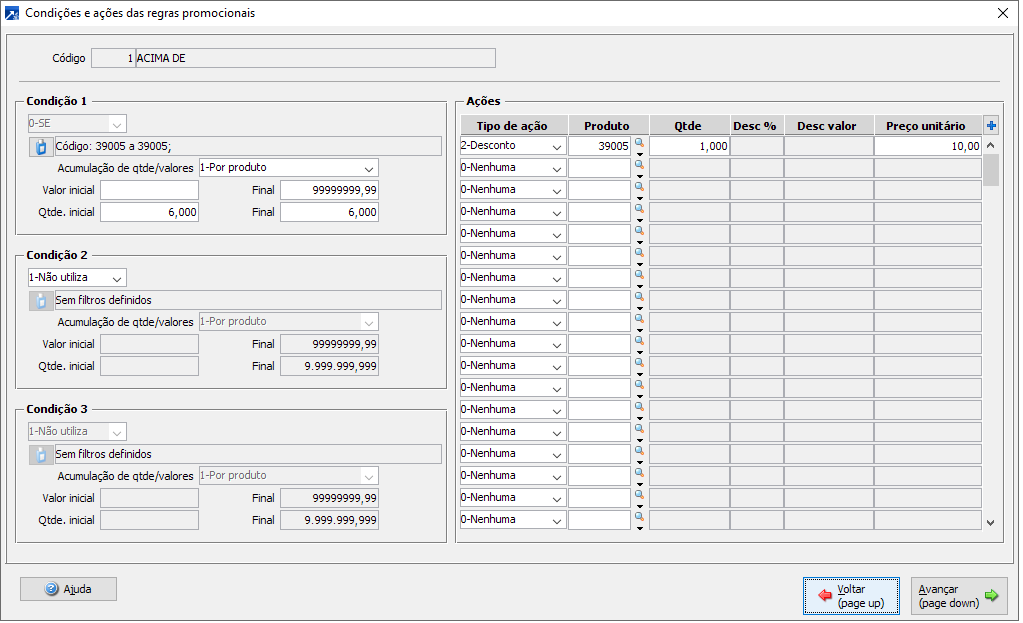Click the Tipo de ação column header
Image resolution: width=1023 pixels, height=623 pixels.
[x=513, y=126]
